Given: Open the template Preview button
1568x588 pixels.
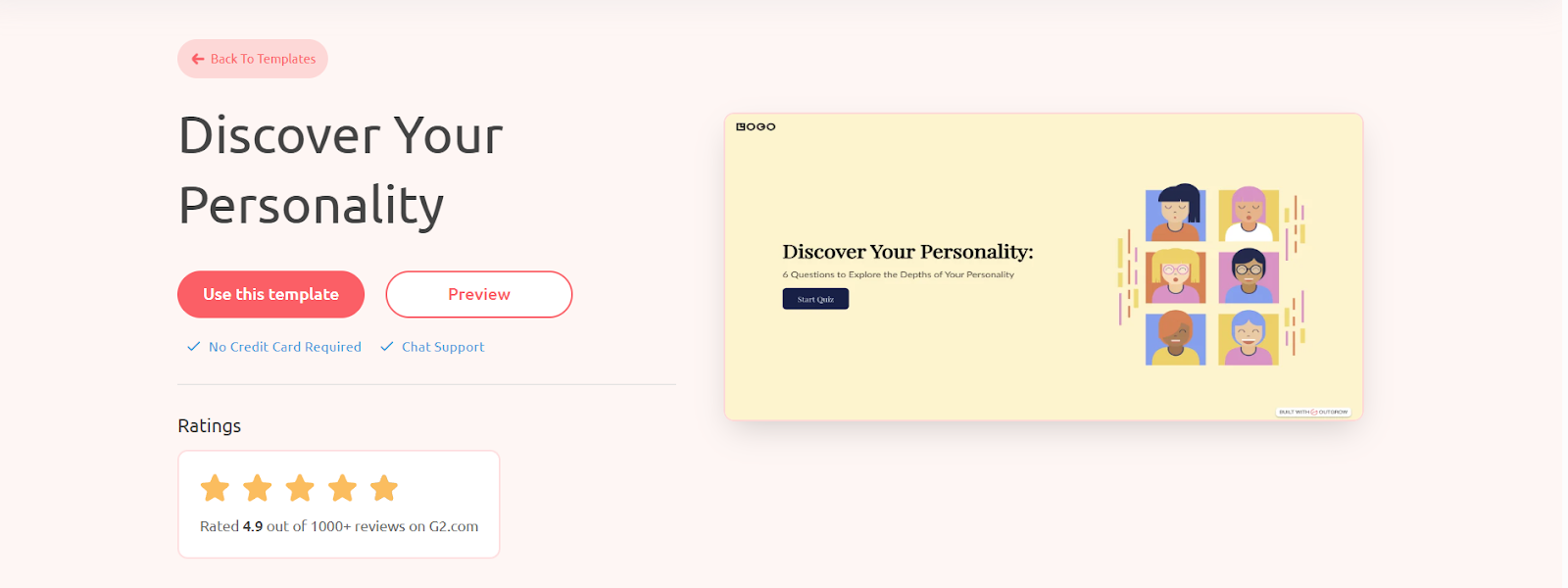Looking at the screenshot, I should [x=479, y=294].
